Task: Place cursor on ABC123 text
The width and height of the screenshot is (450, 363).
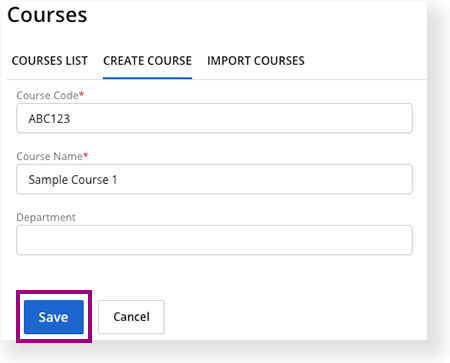Action: tap(49, 119)
